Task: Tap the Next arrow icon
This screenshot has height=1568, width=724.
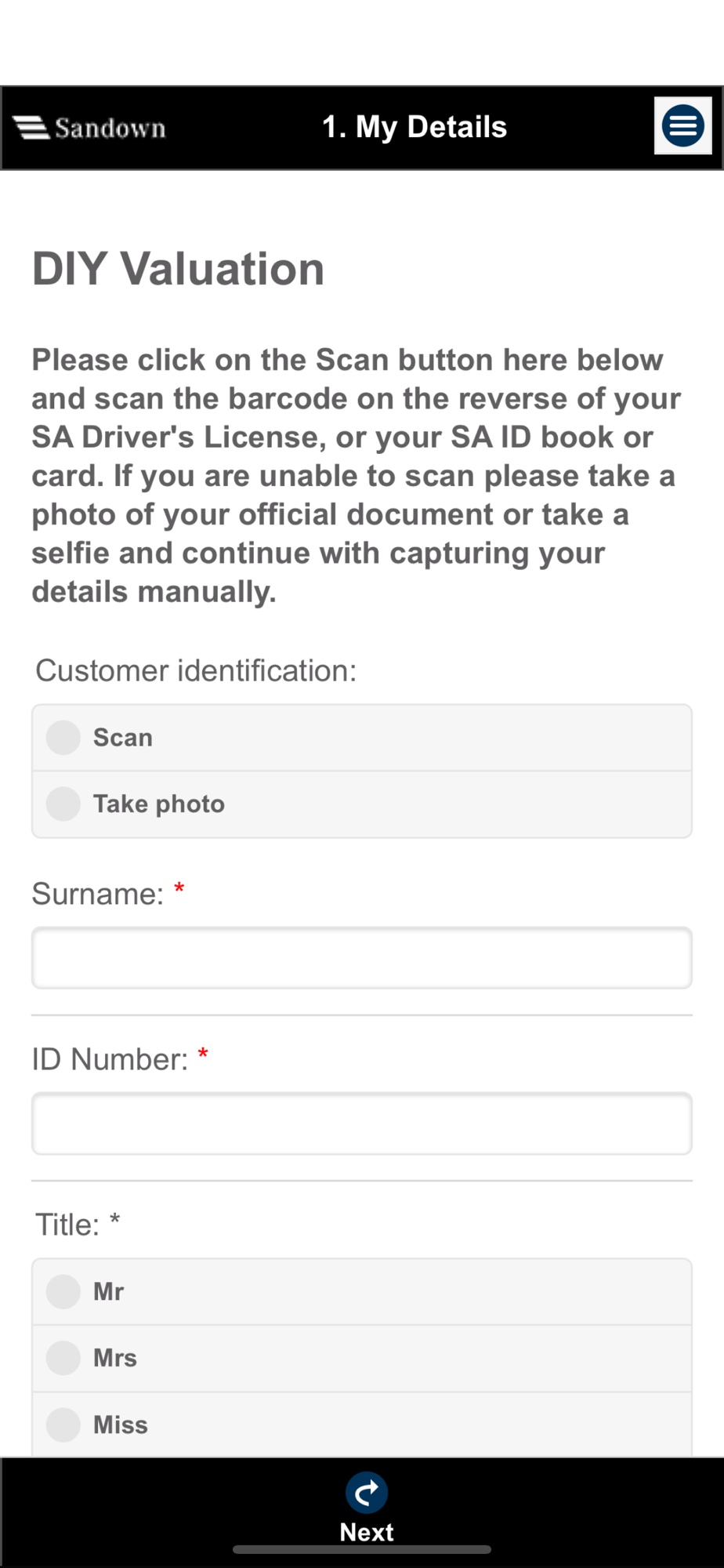Action: [x=367, y=1493]
